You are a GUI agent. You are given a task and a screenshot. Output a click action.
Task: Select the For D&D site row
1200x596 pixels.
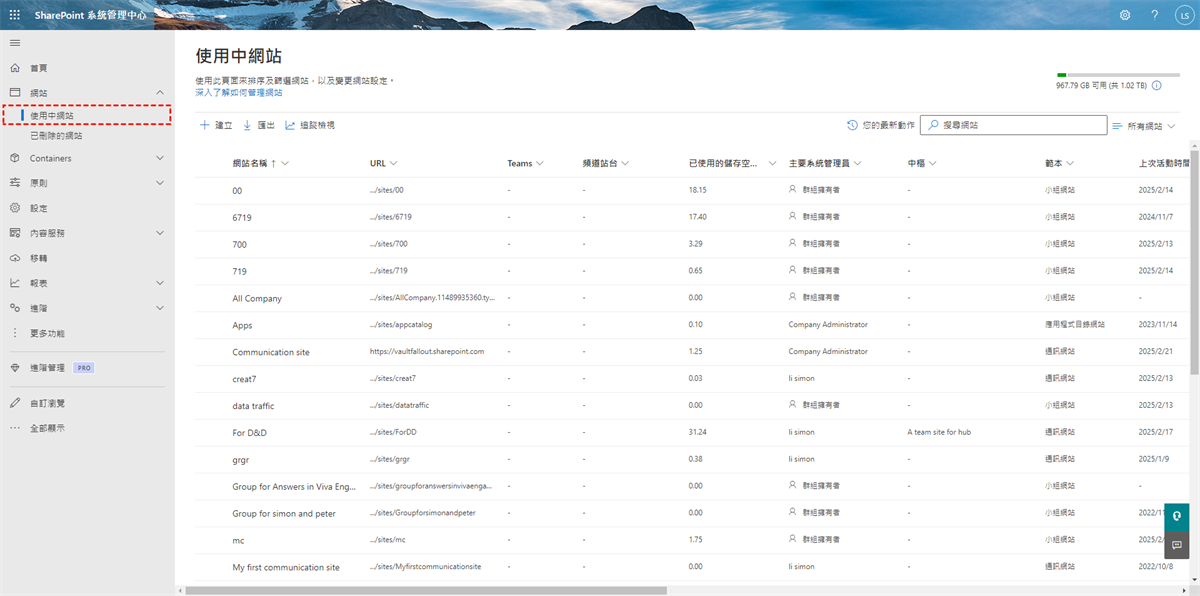coord(250,432)
